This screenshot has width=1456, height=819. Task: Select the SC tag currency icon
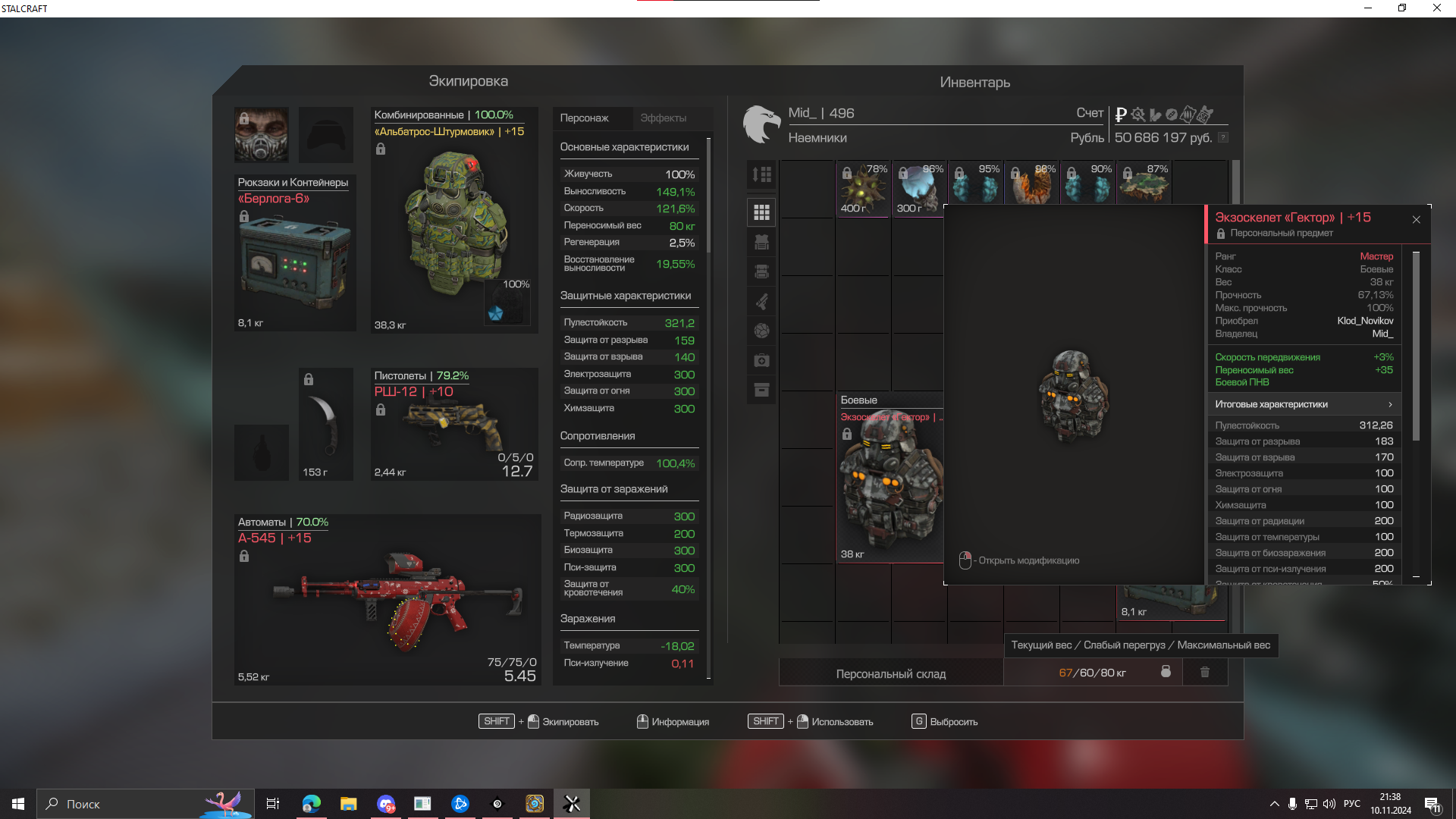click(1205, 115)
